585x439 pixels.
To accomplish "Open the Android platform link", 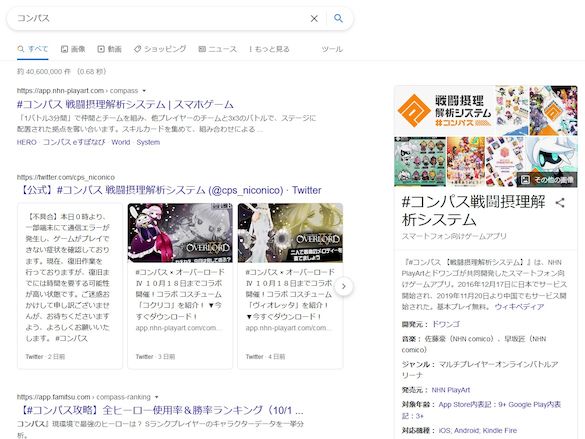I will [466, 430].
